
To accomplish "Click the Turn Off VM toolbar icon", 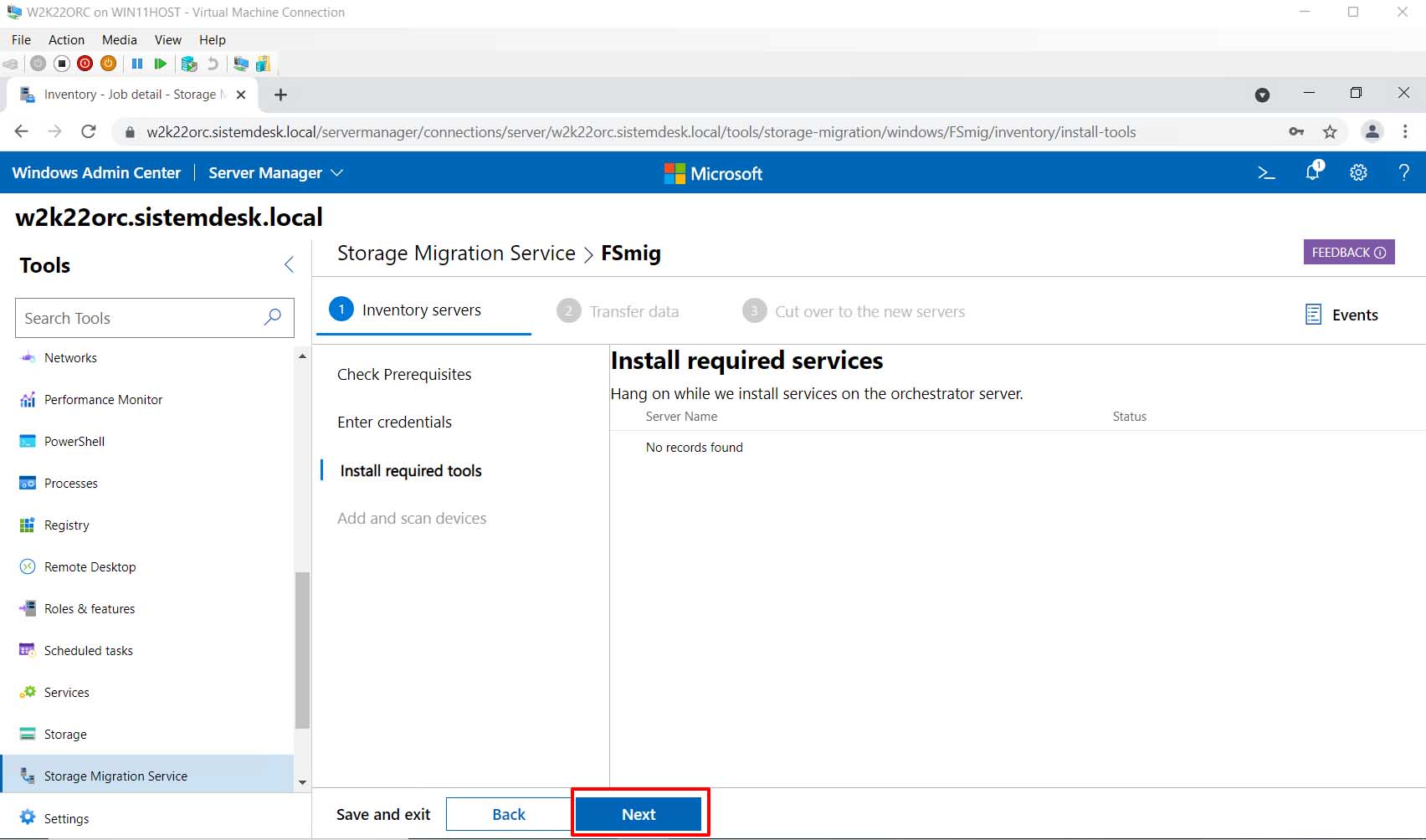I will tap(61, 64).
